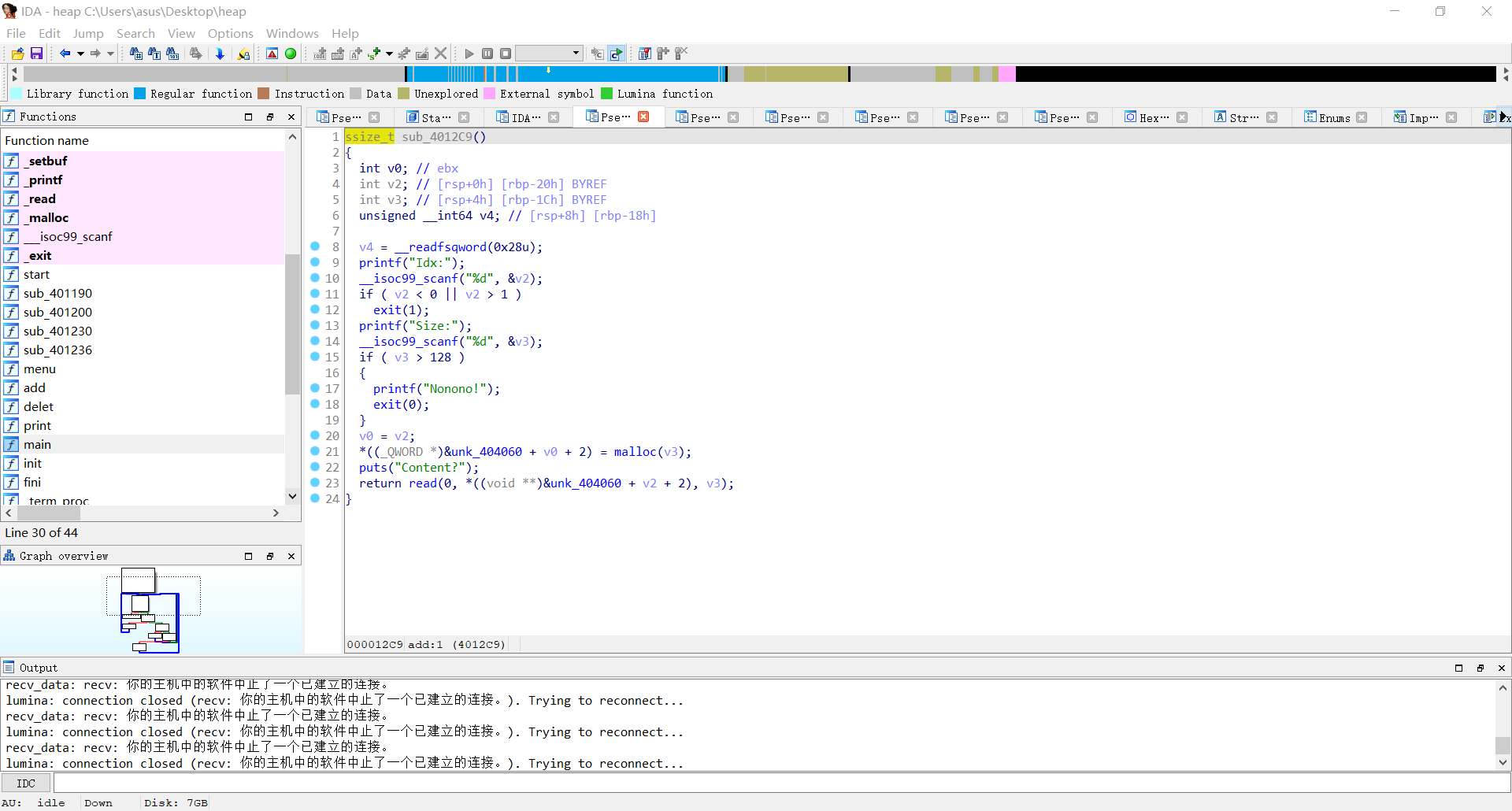The width and height of the screenshot is (1512, 811).
Task: Open the Windows menu
Action: point(292,33)
